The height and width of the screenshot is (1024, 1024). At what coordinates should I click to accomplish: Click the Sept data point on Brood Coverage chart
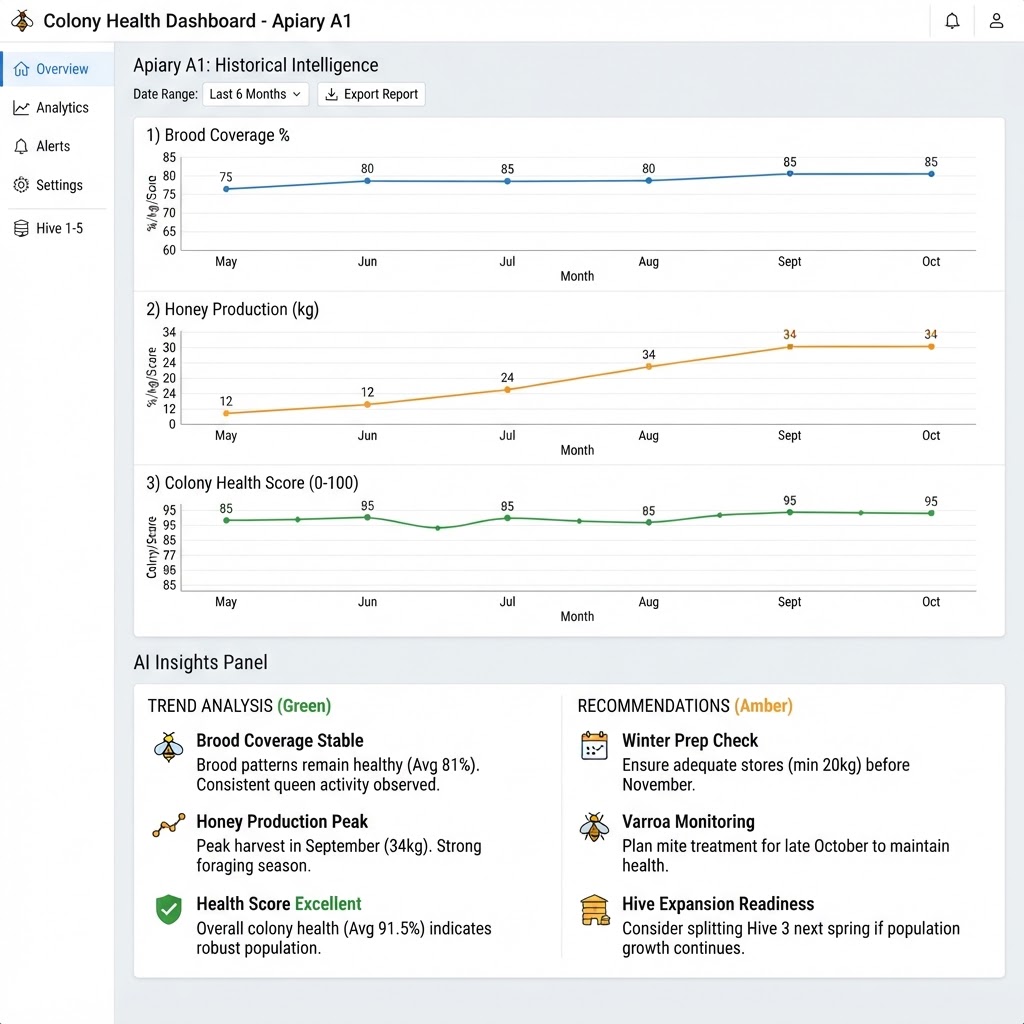point(790,174)
